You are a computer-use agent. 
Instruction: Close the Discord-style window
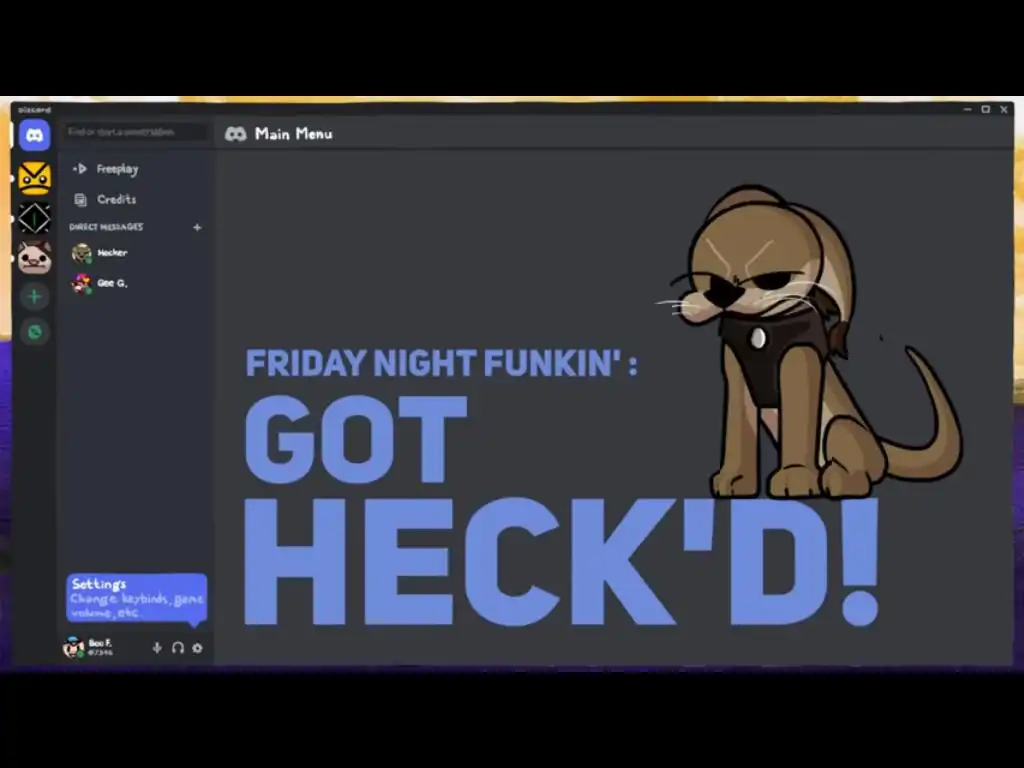click(x=1004, y=110)
